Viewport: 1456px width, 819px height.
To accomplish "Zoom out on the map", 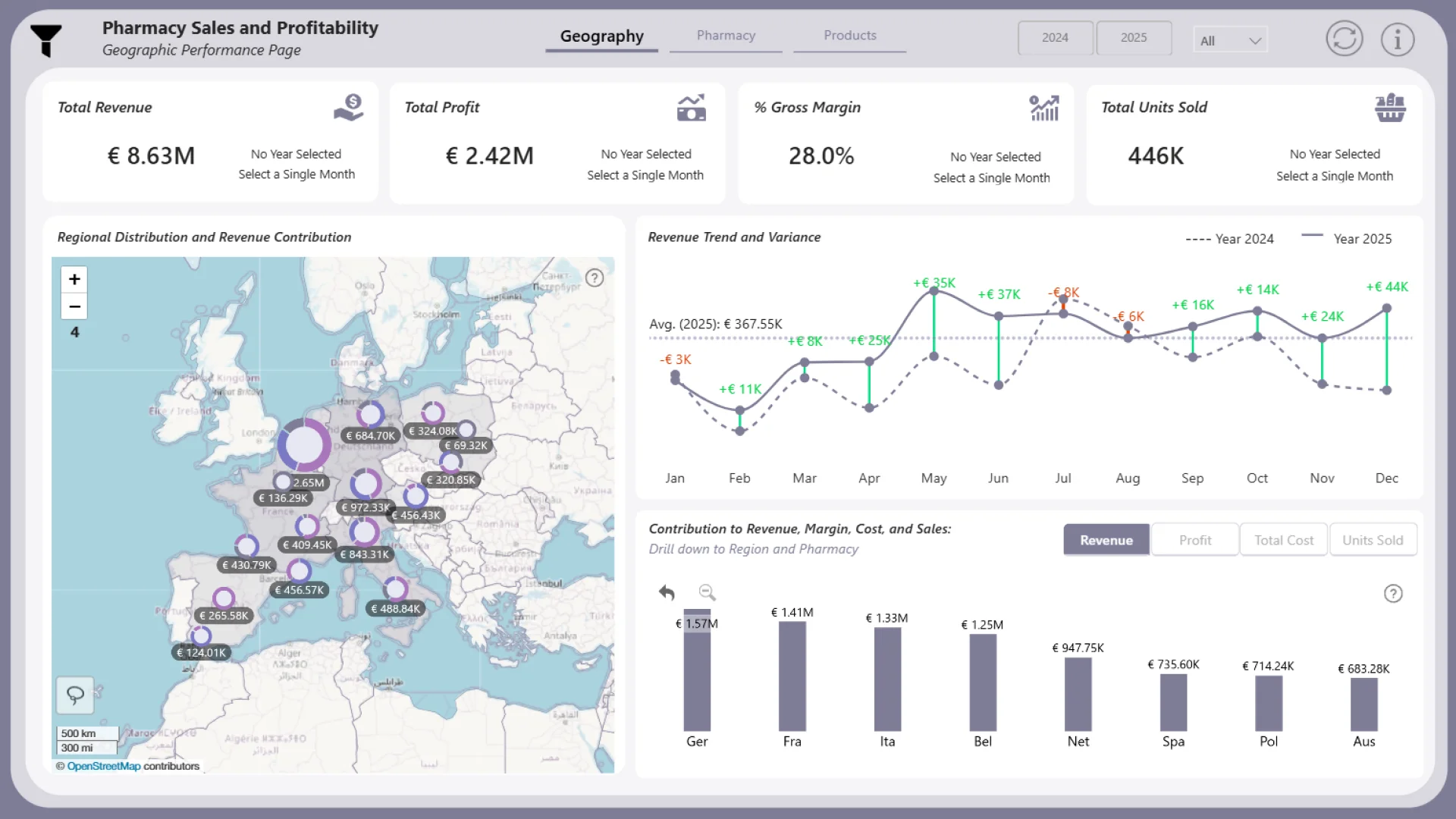I will click(74, 306).
